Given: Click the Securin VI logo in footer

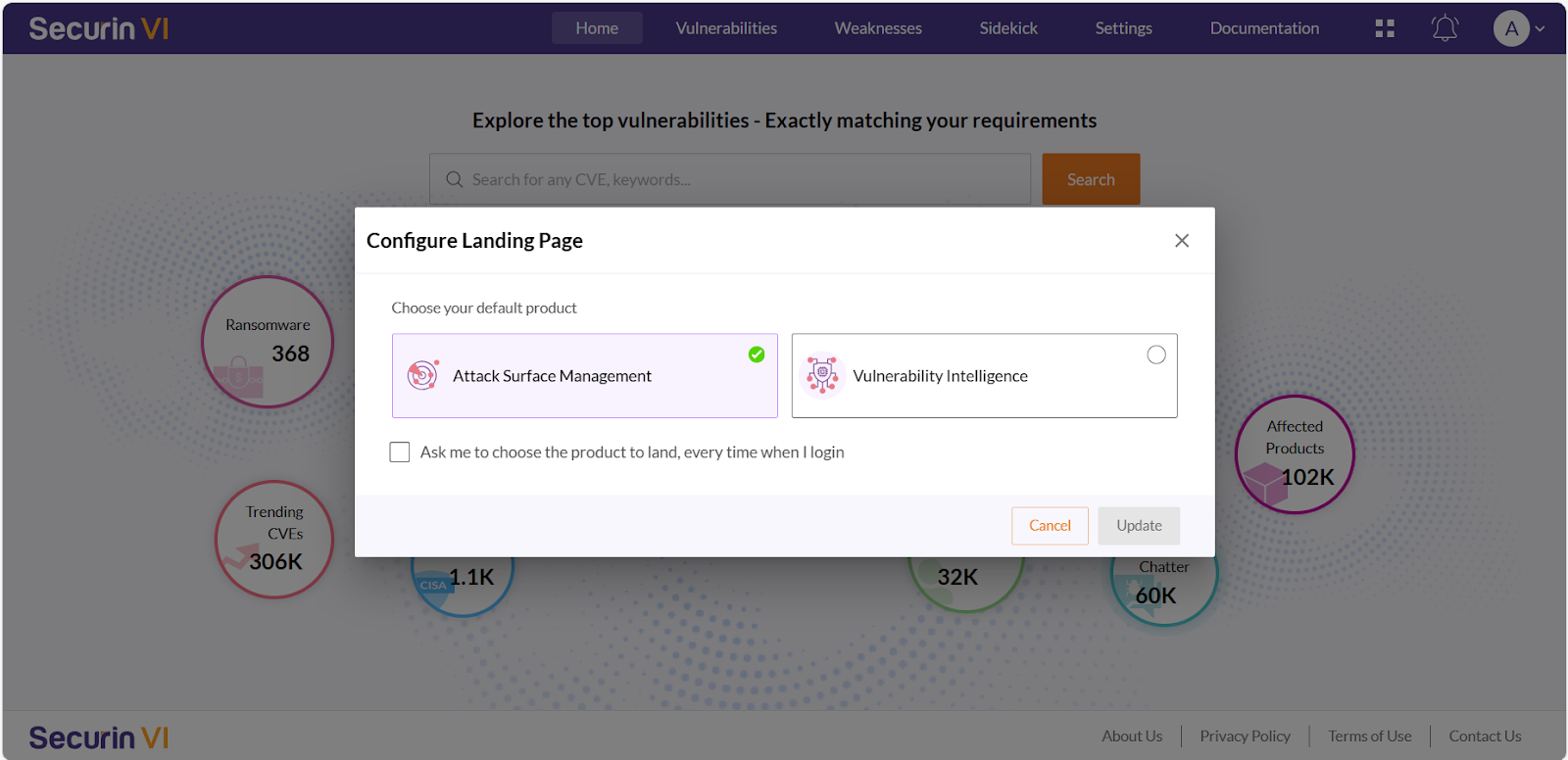Looking at the screenshot, I should click(x=99, y=737).
